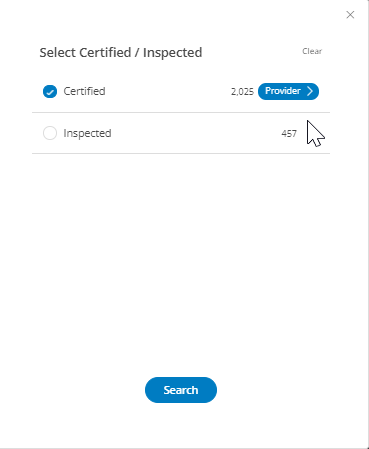Screen dimensions: 369x449
Task: Close the Certified / Inspected filter dialog
Action: 350,15
